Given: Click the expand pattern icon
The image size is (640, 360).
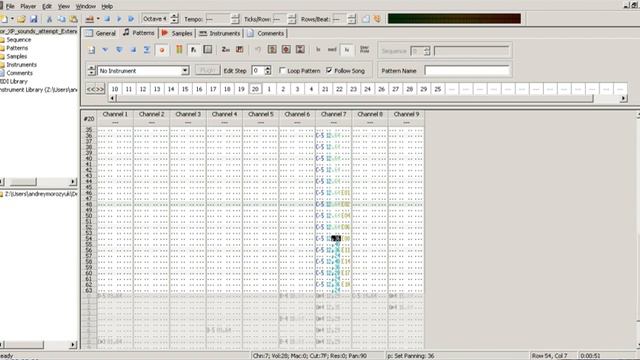Looking at the screenshot, I should coord(286,50).
